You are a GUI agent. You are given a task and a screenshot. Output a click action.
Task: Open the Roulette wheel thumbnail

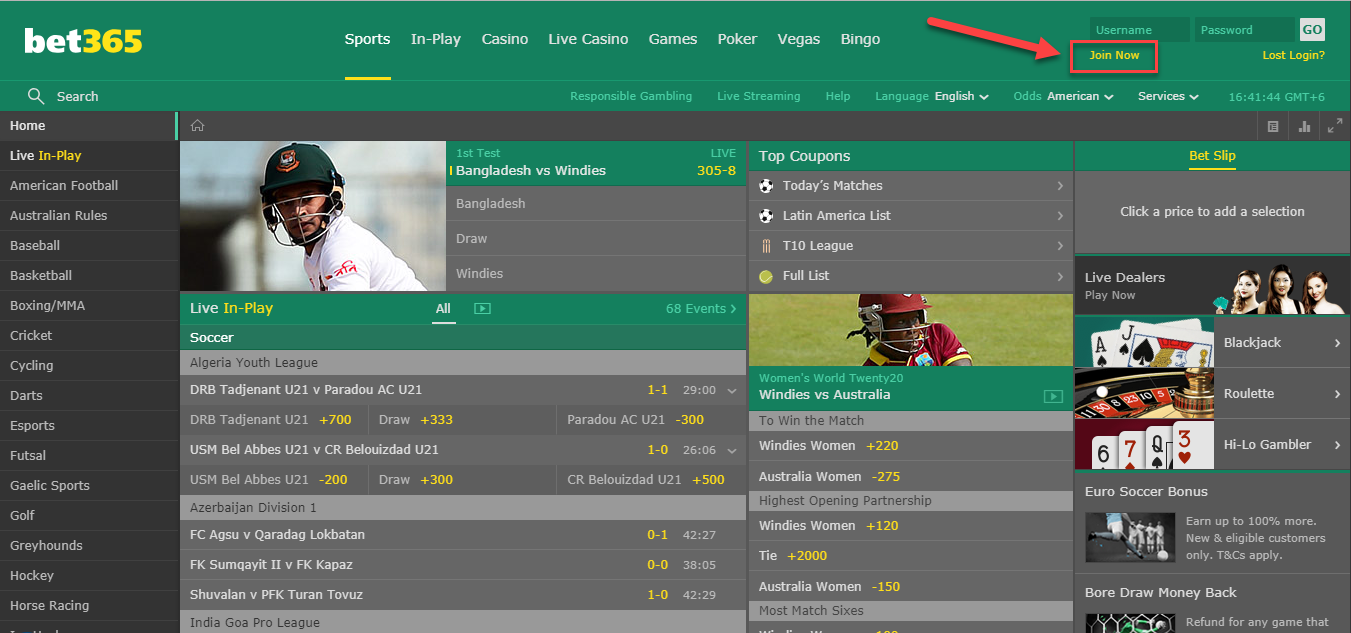pos(1144,394)
